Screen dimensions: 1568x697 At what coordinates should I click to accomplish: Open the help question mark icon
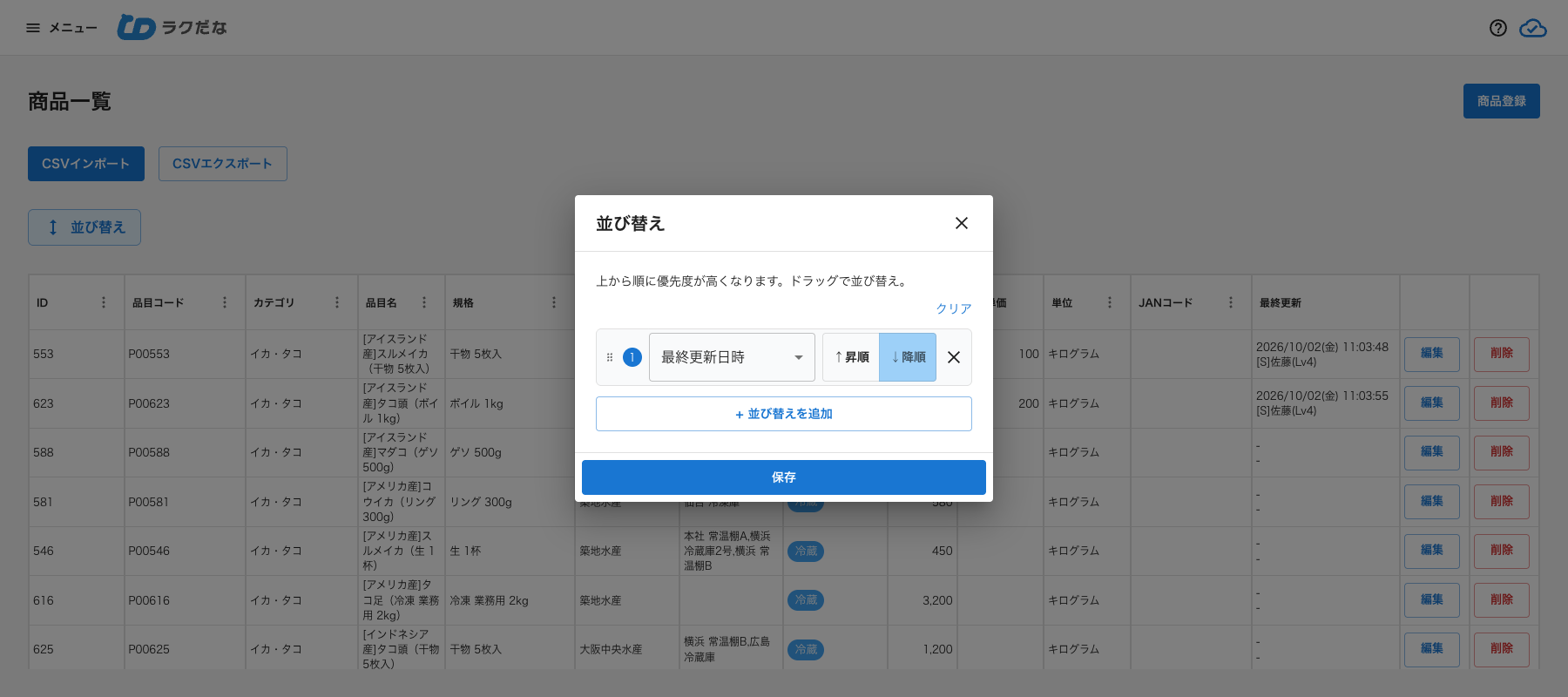coord(1498,28)
